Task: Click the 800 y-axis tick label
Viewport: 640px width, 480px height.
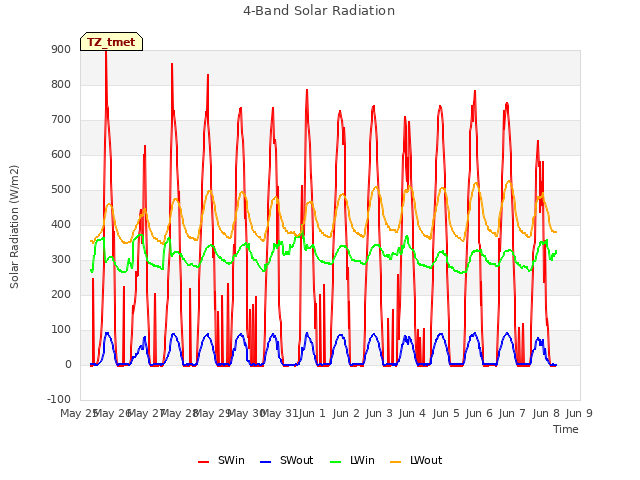Action: tap(61, 84)
